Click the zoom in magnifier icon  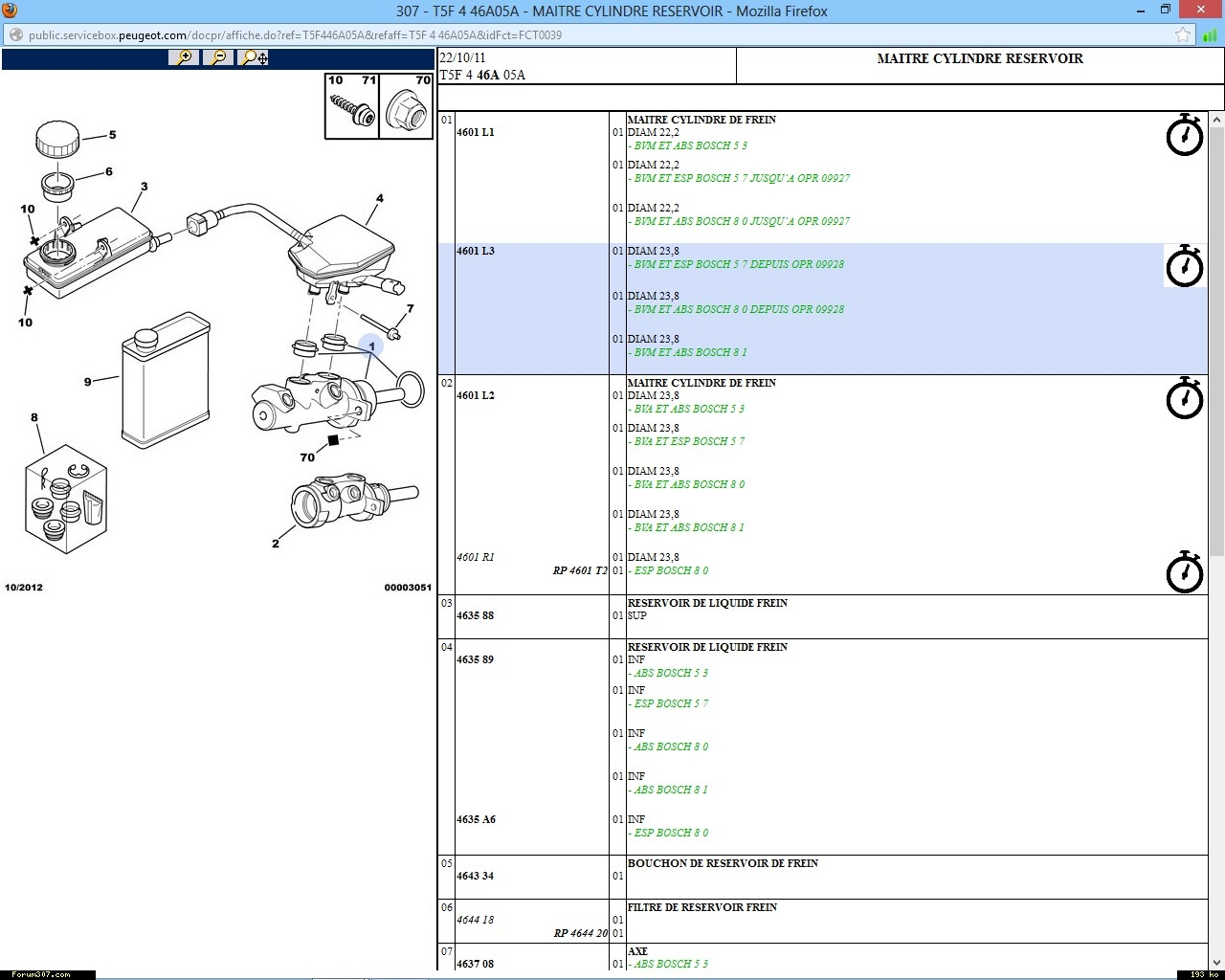tap(184, 57)
